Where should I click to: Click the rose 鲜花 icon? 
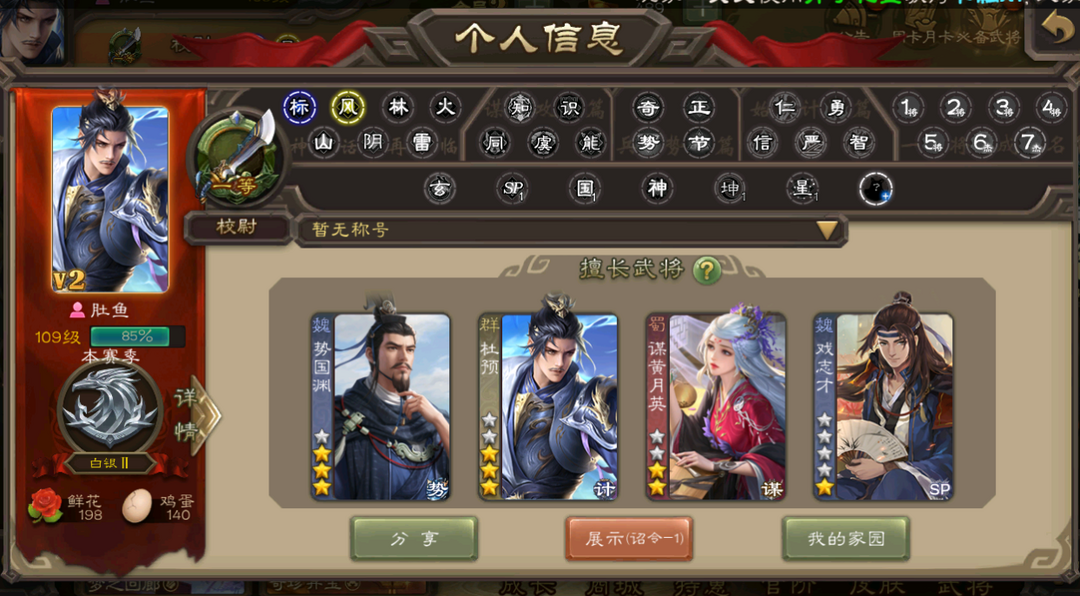point(45,505)
